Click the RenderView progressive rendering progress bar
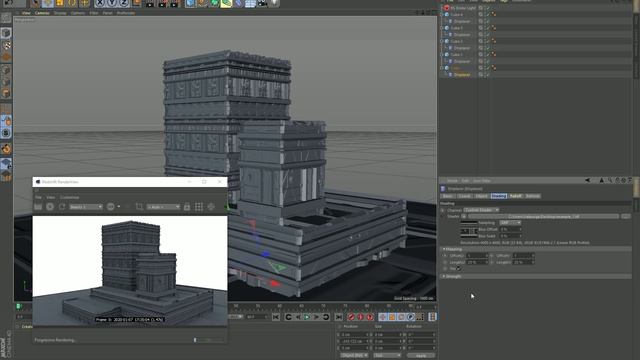640x360 pixels. 209,340
